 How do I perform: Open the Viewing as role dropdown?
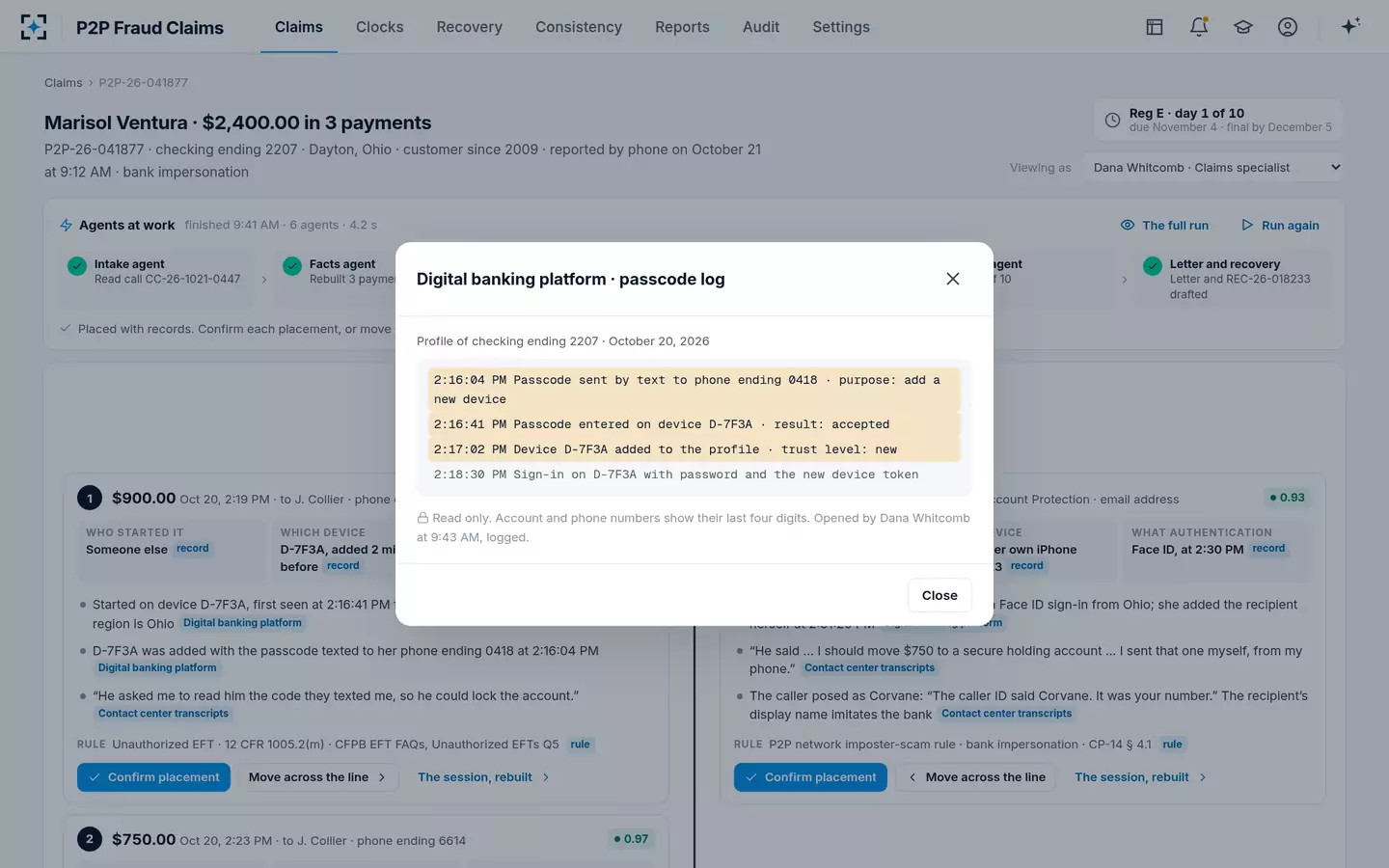(x=1213, y=168)
